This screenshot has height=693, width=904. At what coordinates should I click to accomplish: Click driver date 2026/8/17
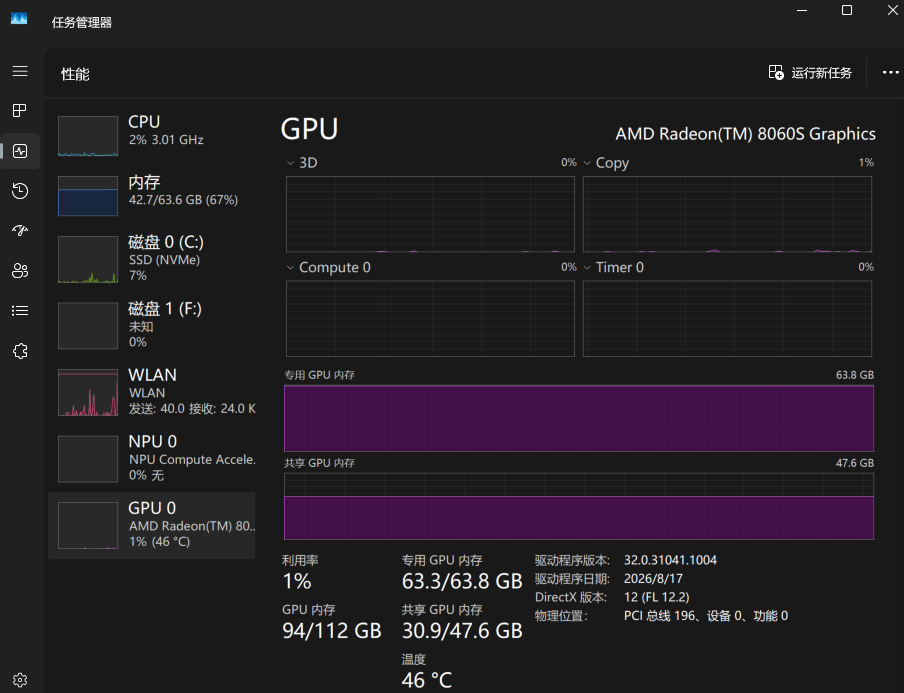(653, 578)
